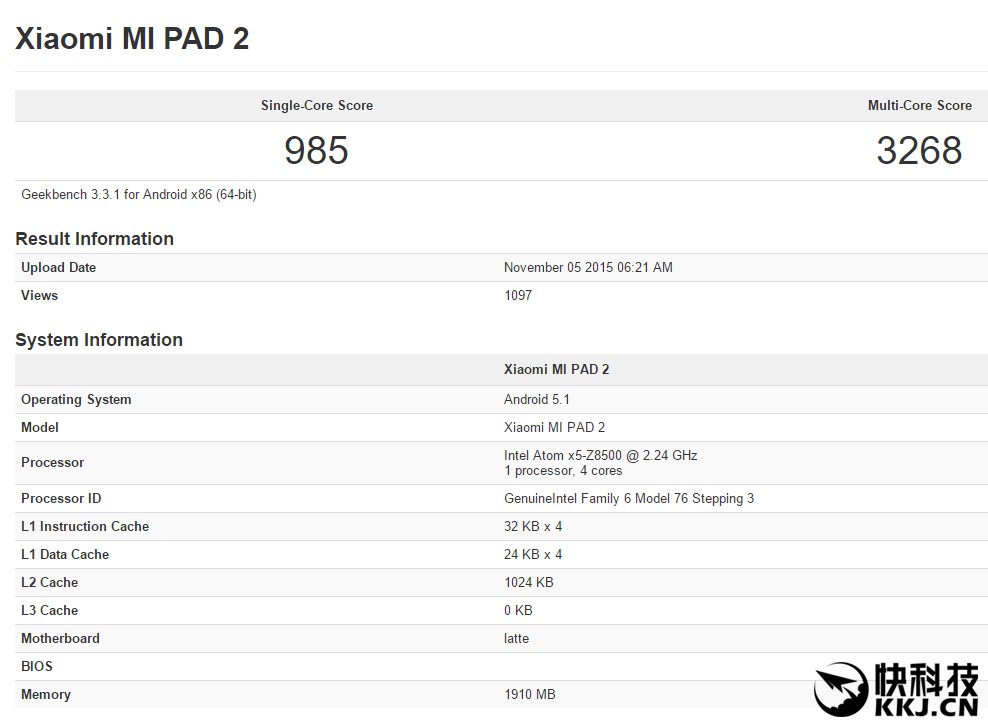Click the '24 KB x 4' value
988x727 pixels.
pos(533,554)
